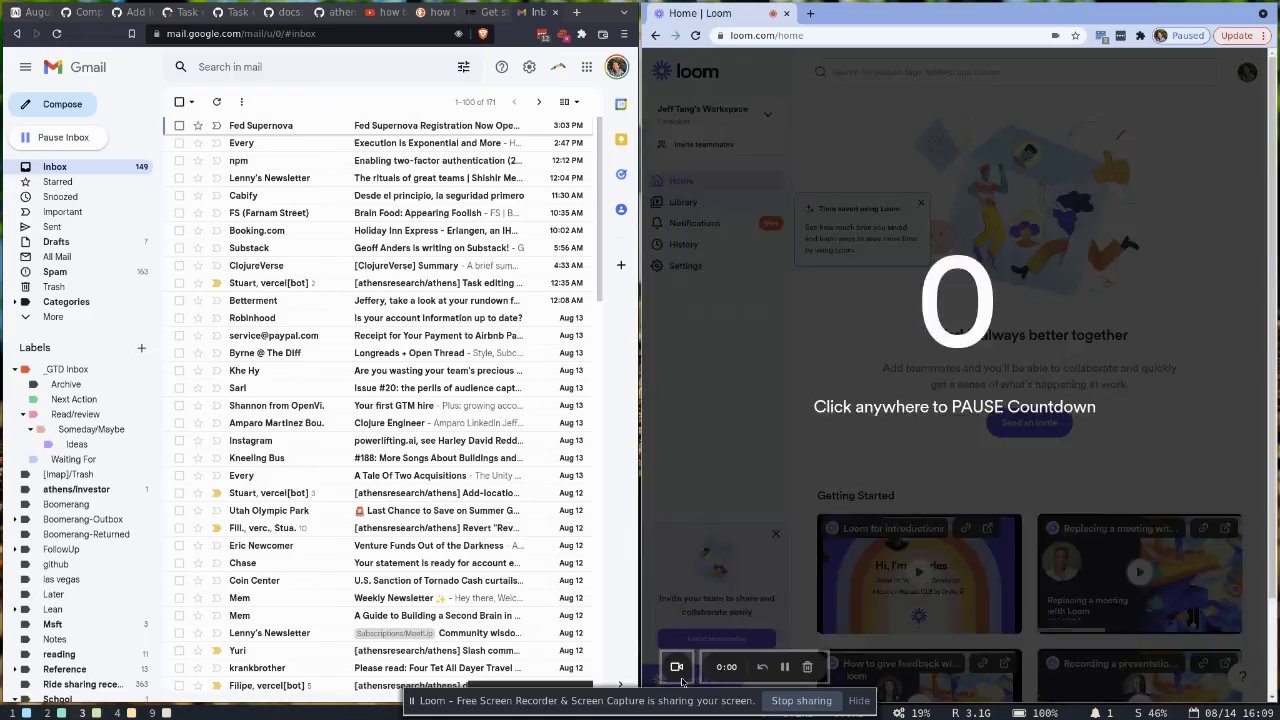Open the Snoozed folder
Screen dimensions: 1280x720
60,197
